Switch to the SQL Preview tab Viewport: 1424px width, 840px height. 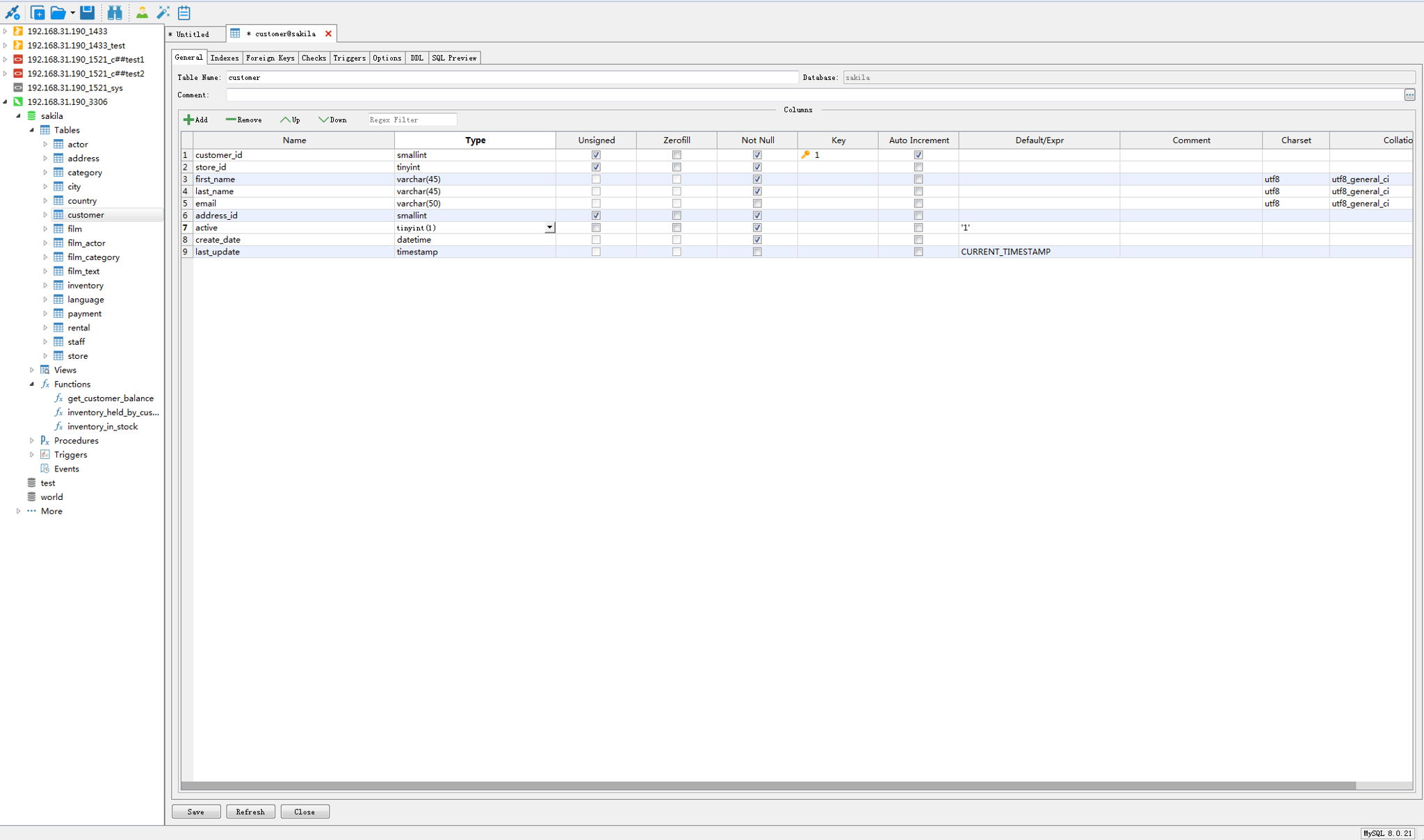coord(454,58)
